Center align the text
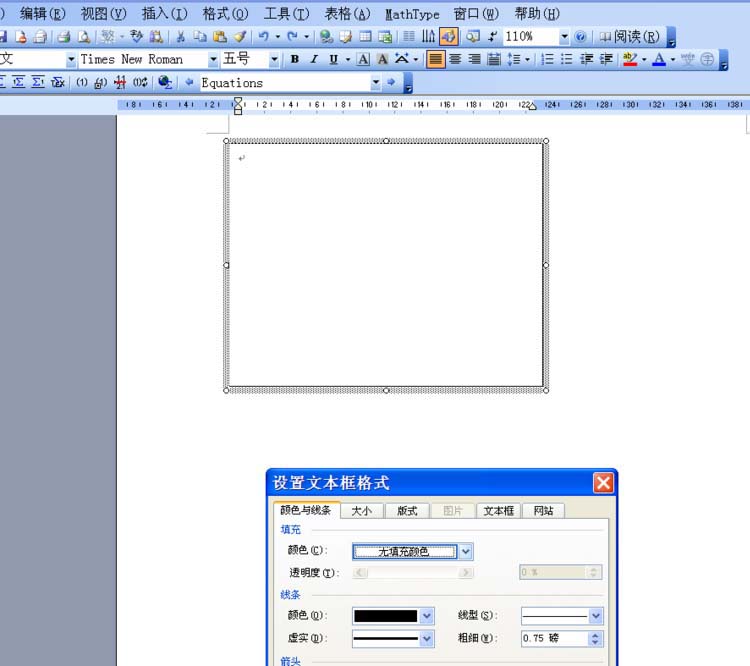The height and width of the screenshot is (666, 750). coord(455,59)
